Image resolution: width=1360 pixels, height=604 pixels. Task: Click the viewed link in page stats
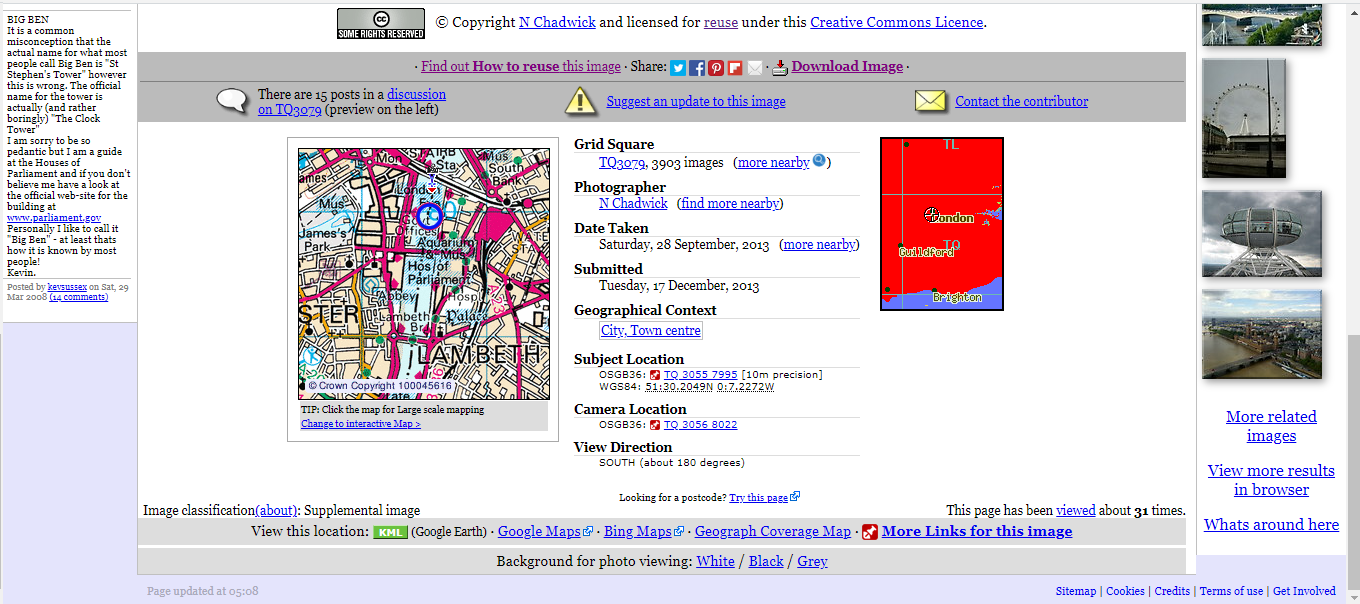(1076, 510)
